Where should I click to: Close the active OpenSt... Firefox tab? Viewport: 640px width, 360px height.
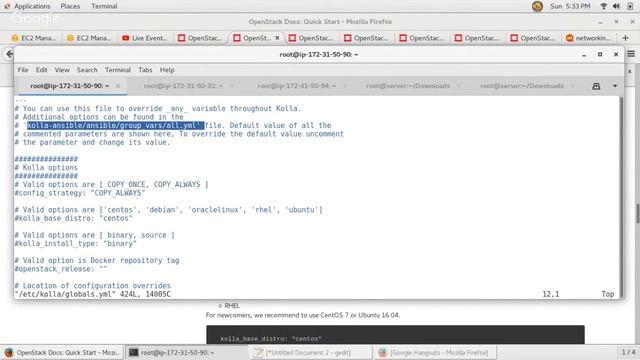[x=278, y=38]
